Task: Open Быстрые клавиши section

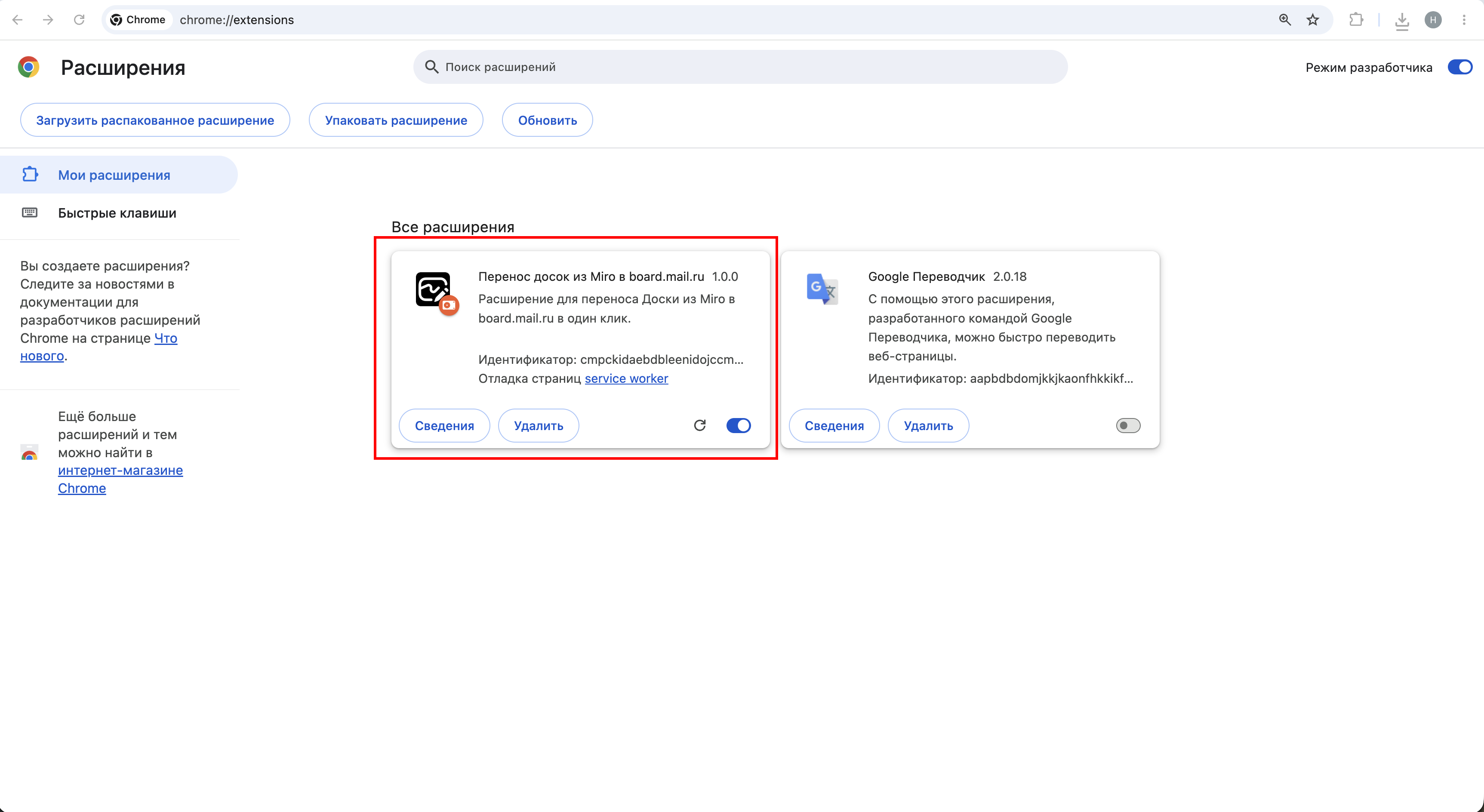Action: point(119,213)
